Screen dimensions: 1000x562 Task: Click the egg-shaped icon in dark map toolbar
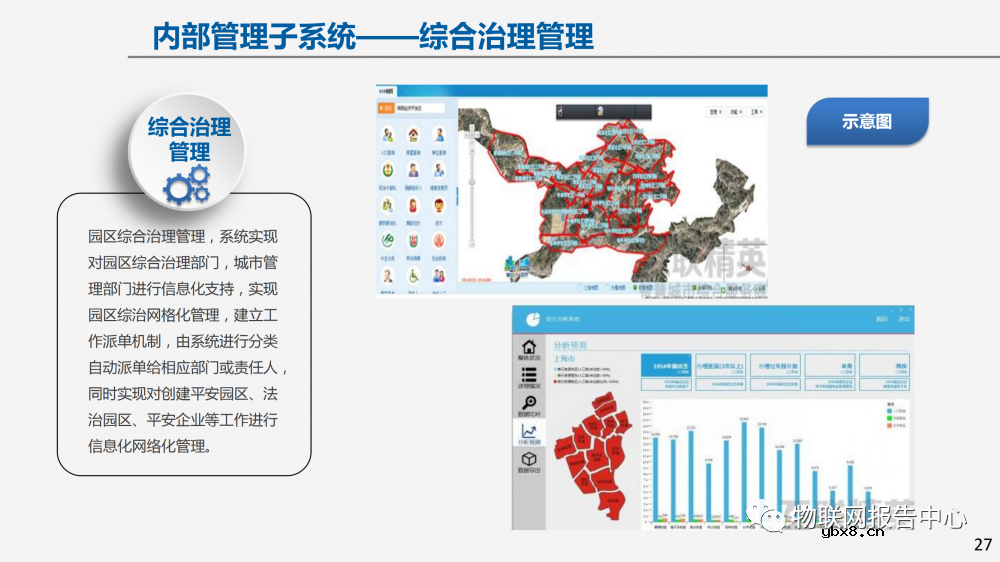(599, 112)
